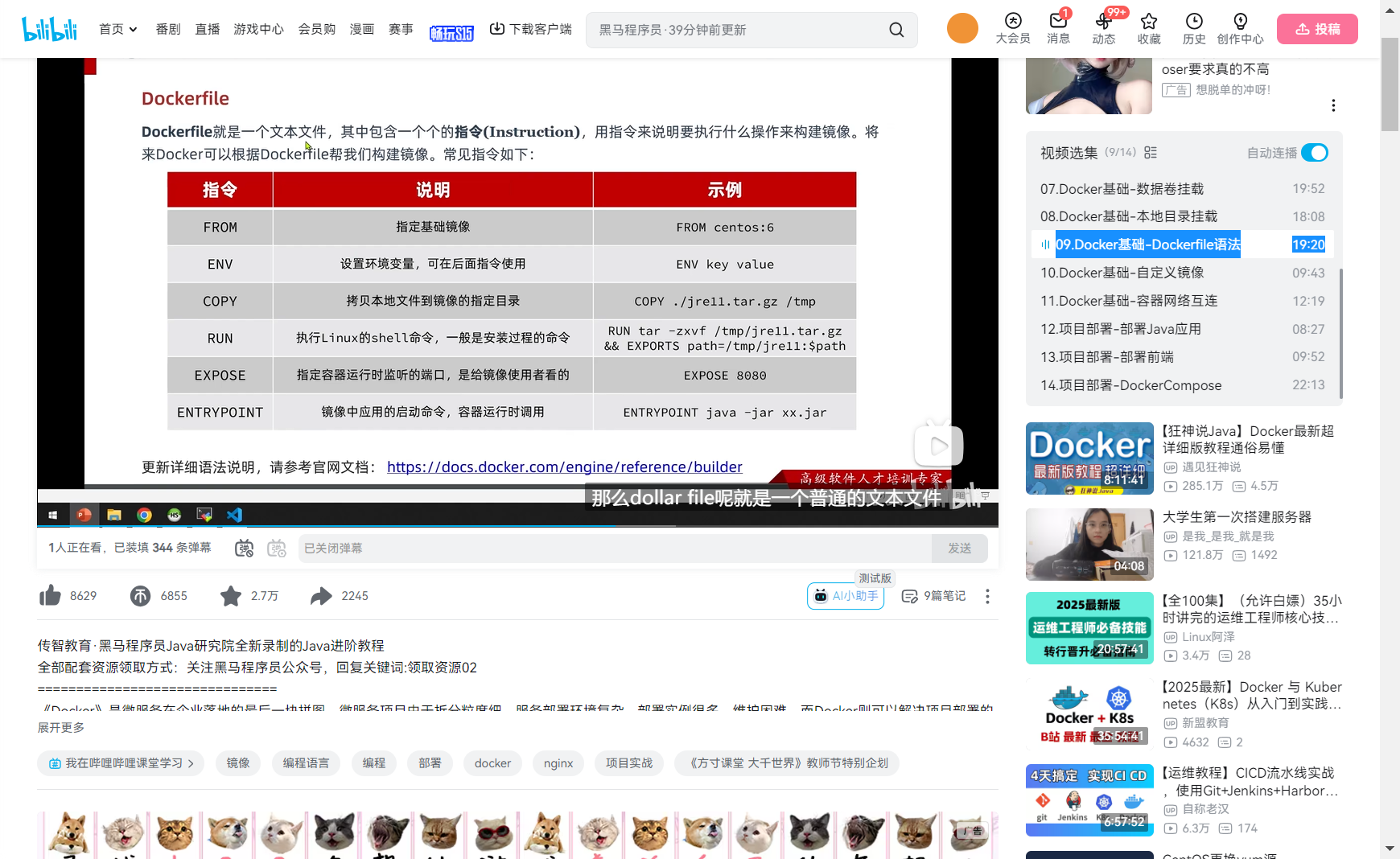
Task: Open the three-dot menu beside 9篇笔记
Action: tap(987, 595)
